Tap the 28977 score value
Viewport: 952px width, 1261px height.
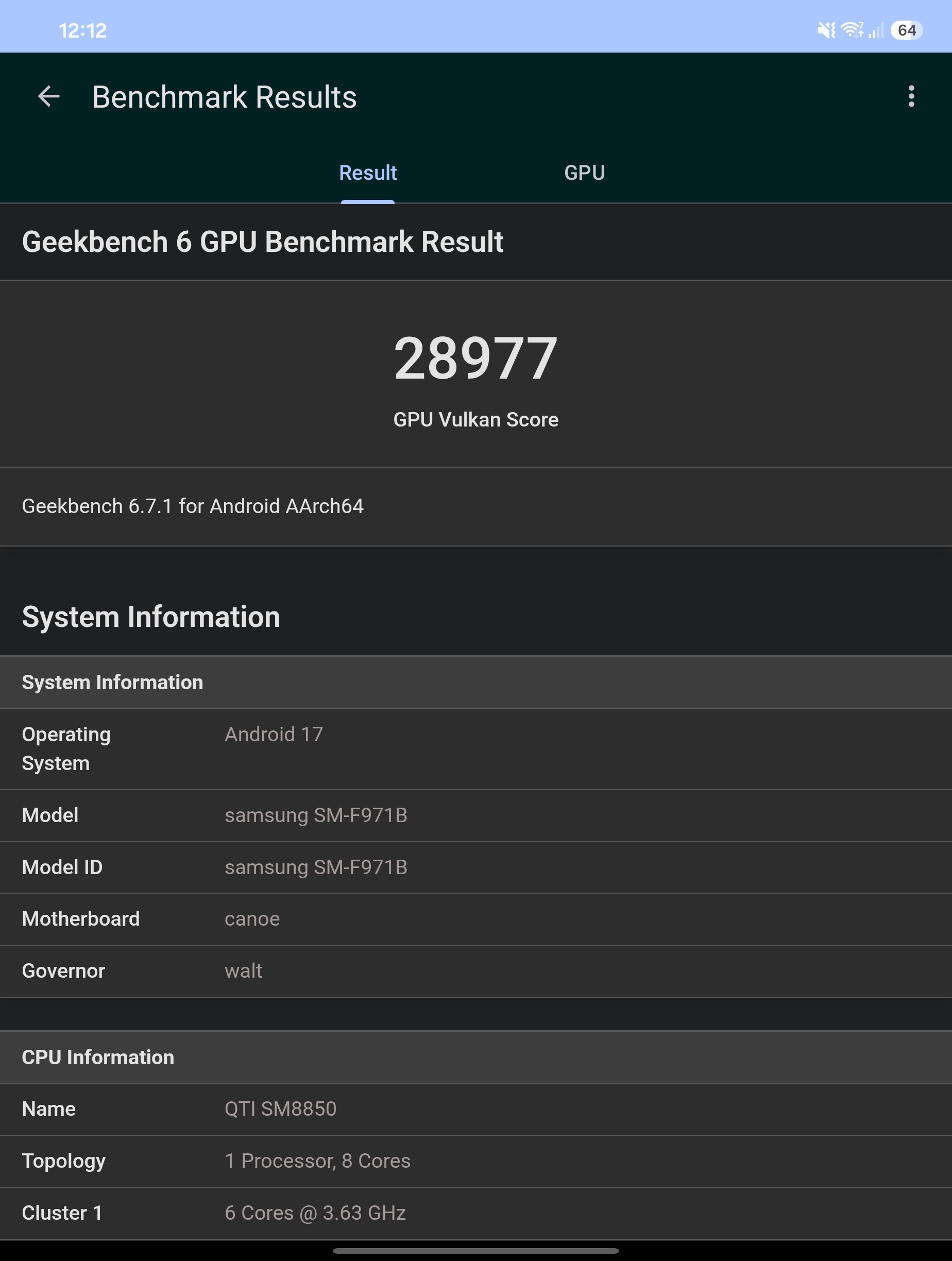[475, 358]
